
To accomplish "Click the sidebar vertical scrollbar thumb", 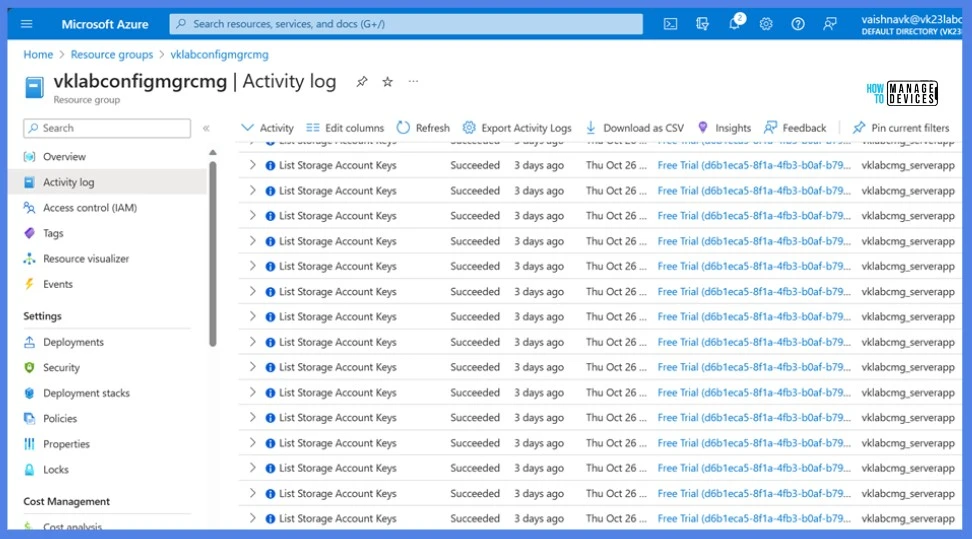I will point(213,254).
